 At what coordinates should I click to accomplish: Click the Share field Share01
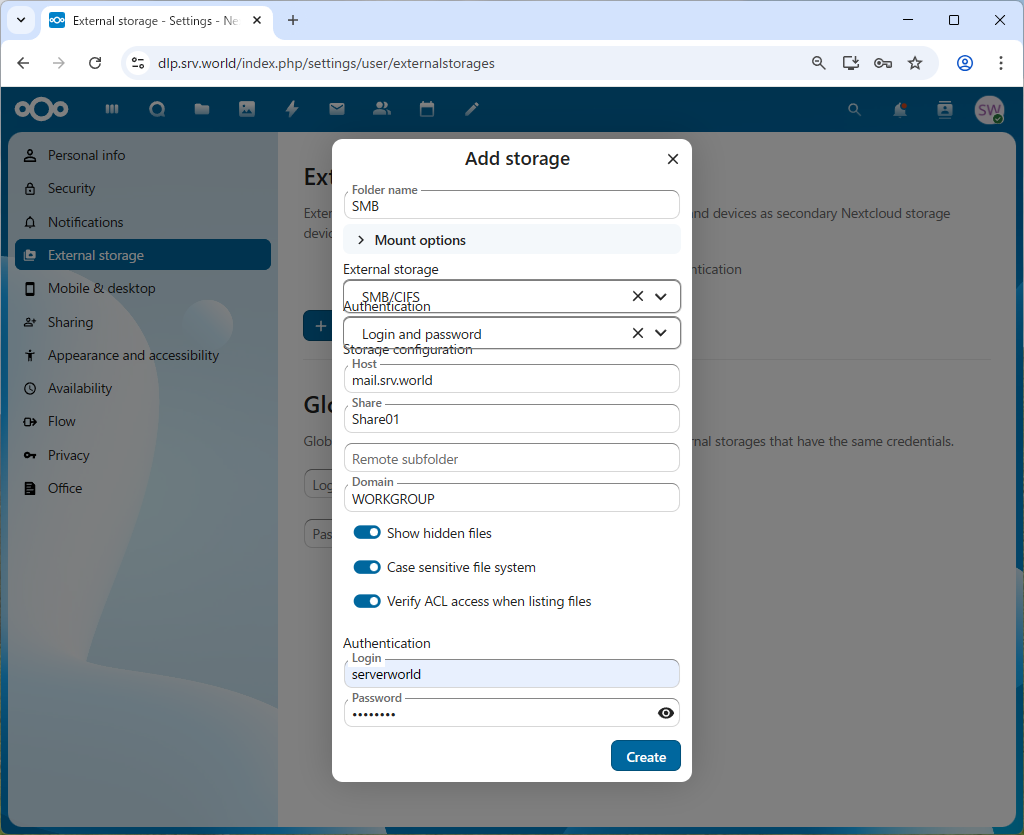tap(511, 418)
